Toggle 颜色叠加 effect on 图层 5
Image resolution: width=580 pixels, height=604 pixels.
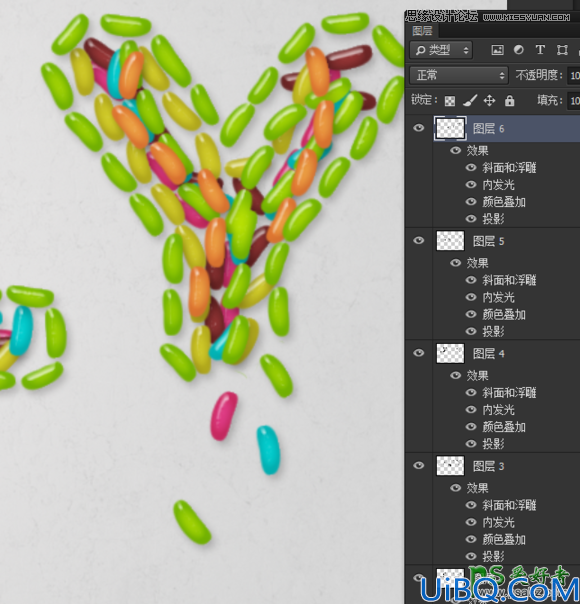(x=471, y=314)
